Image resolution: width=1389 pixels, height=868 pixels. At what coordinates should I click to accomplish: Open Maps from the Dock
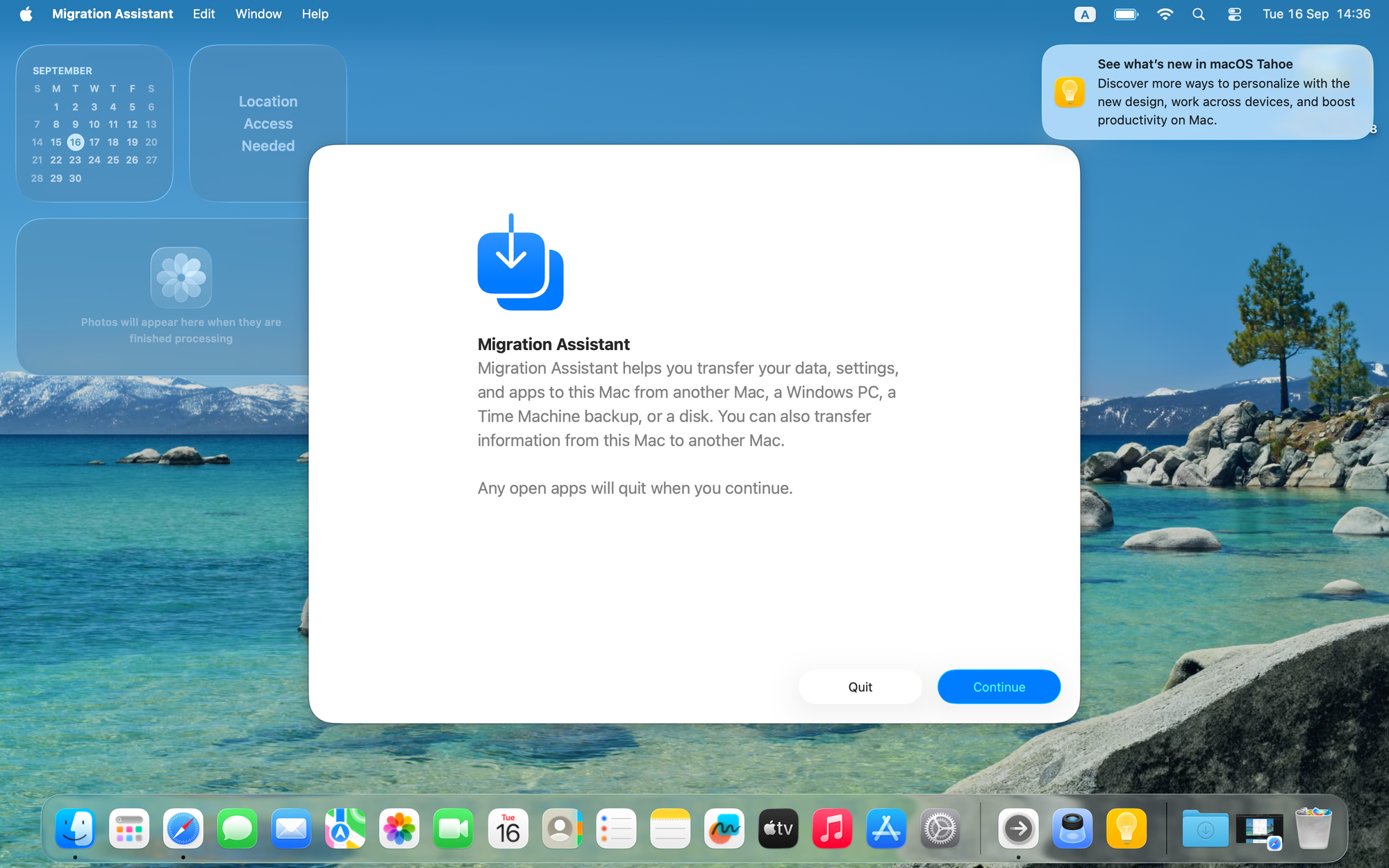[x=345, y=828]
